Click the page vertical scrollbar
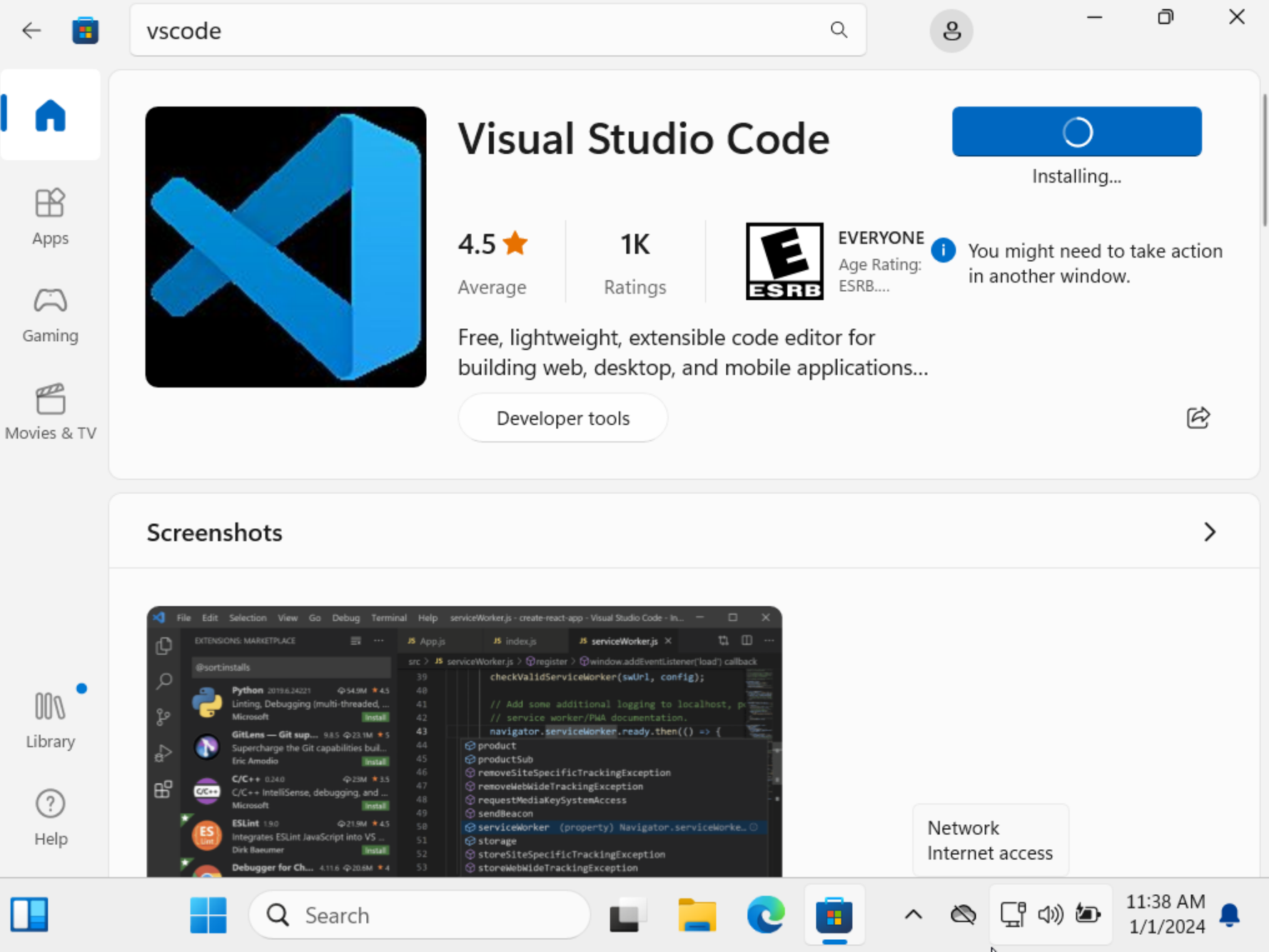The height and width of the screenshot is (952, 1269). (x=1264, y=161)
